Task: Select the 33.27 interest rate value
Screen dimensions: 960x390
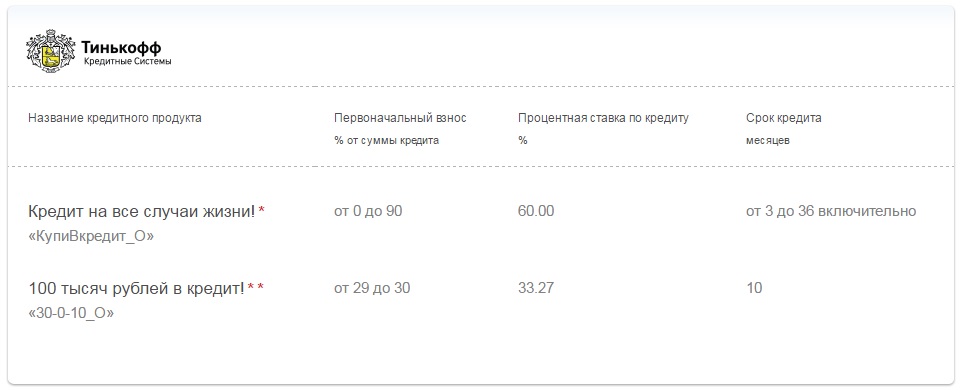Action: 536,288
